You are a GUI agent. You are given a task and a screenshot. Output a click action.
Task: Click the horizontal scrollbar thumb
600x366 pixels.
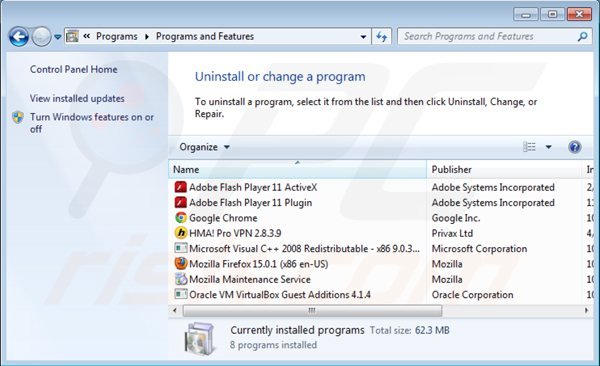(312, 310)
